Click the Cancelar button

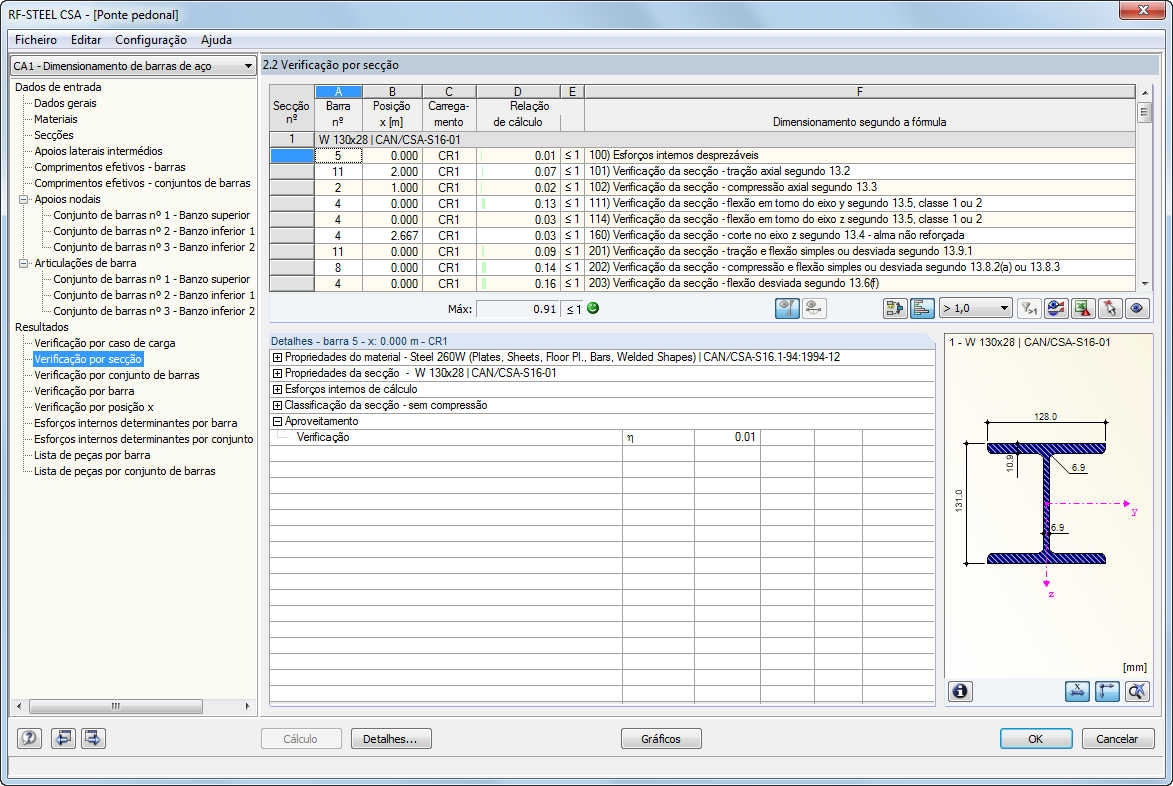(x=1118, y=739)
